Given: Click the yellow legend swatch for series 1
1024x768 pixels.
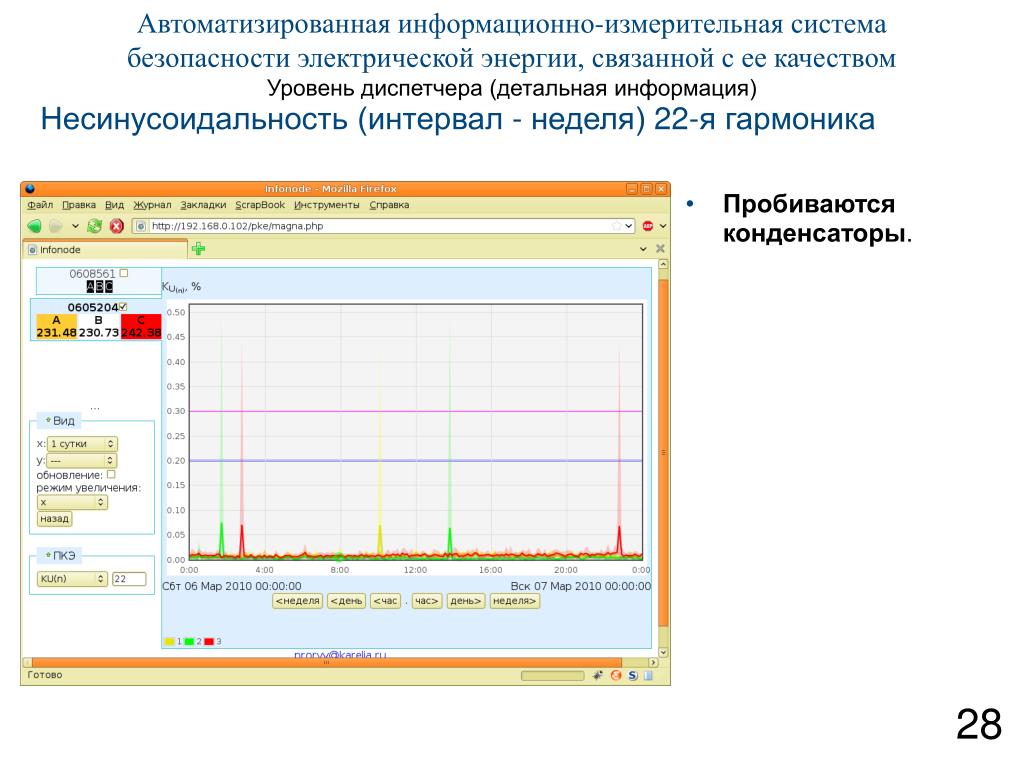Looking at the screenshot, I should tap(170, 641).
